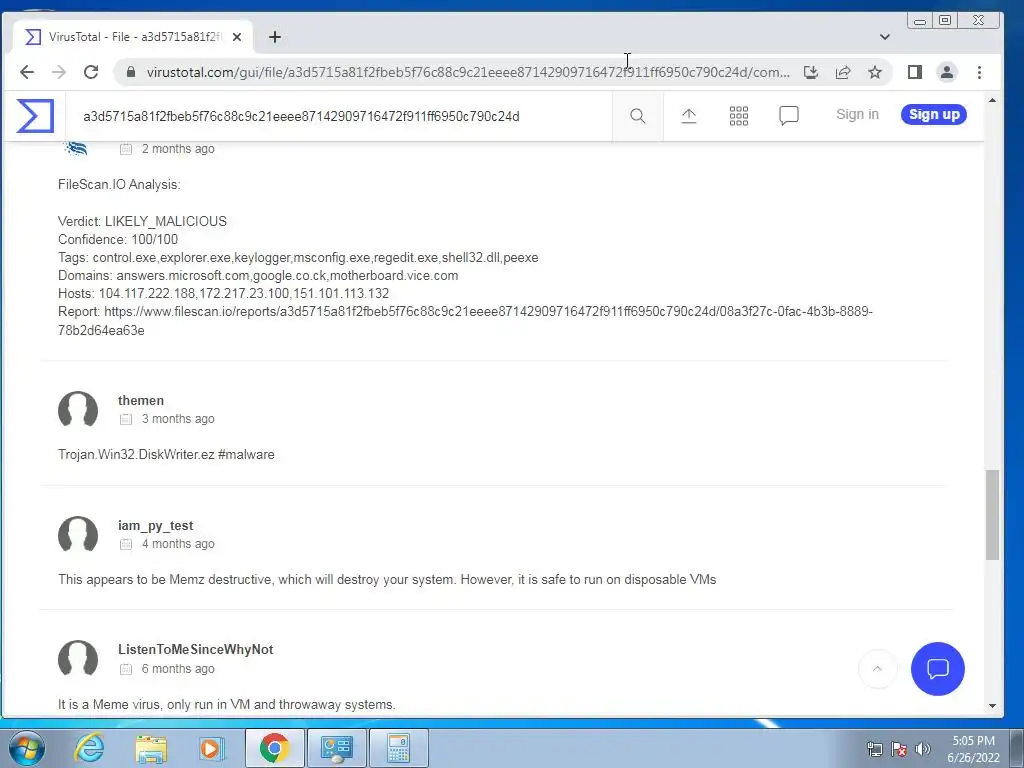Click the network tray icon
Image resolution: width=1024 pixels, height=768 pixels.
[874, 749]
